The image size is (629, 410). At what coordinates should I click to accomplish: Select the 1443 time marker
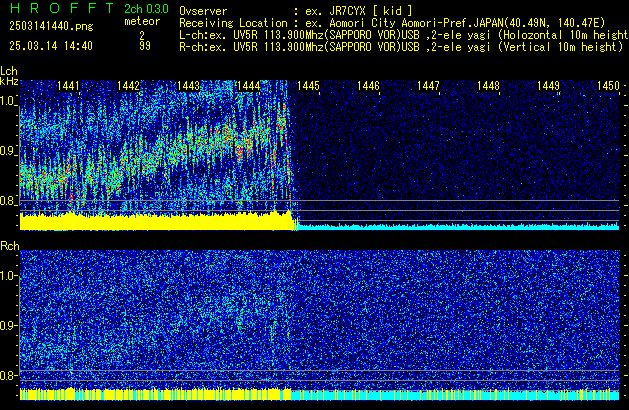click(188, 86)
